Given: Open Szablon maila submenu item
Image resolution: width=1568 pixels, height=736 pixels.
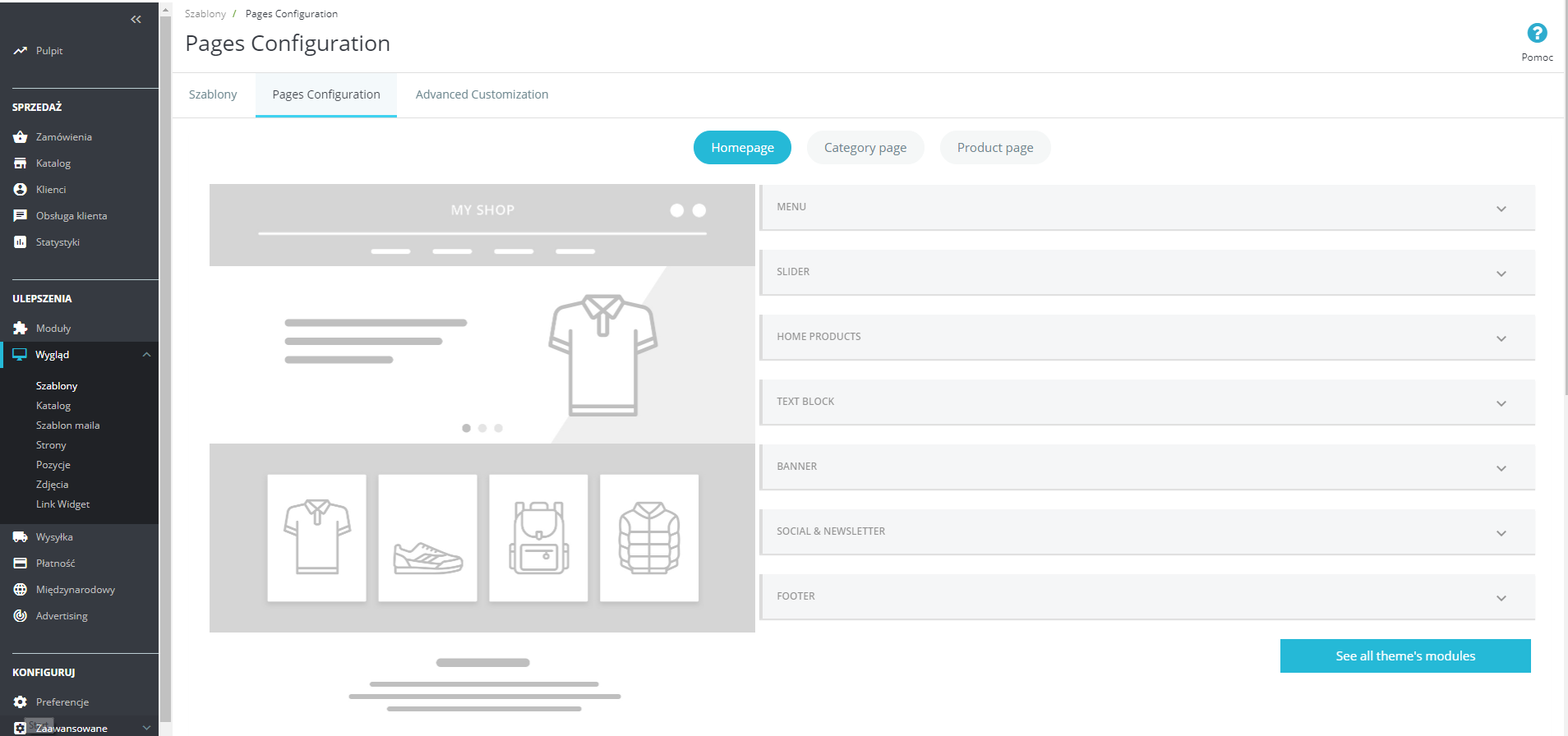Looking at the screenshot, I should point(67,425).
